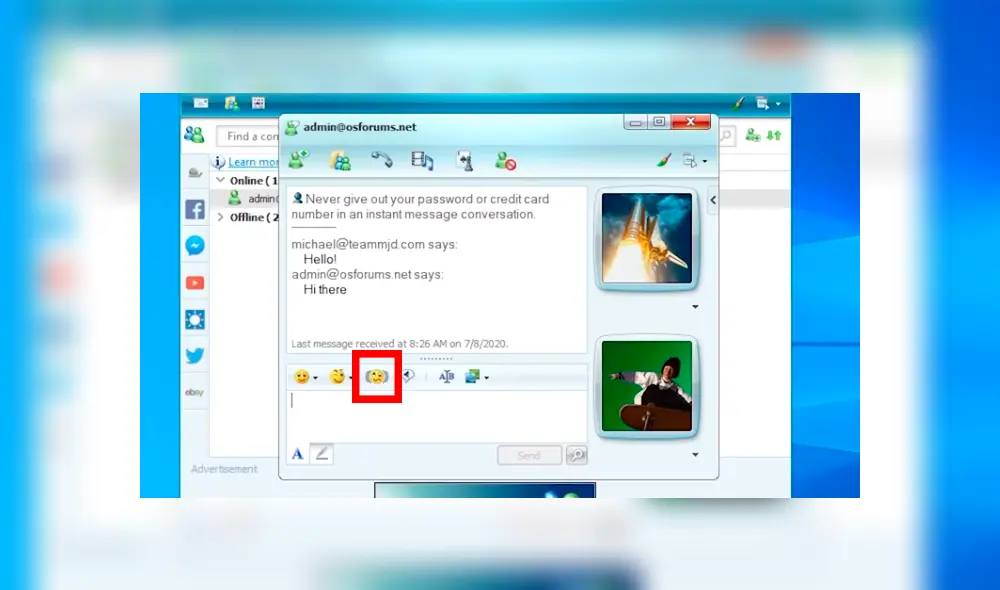The height and width of the screenshot is (590, 1000).
Task: Click the share video and music icon
Action: tap(422, 160)
